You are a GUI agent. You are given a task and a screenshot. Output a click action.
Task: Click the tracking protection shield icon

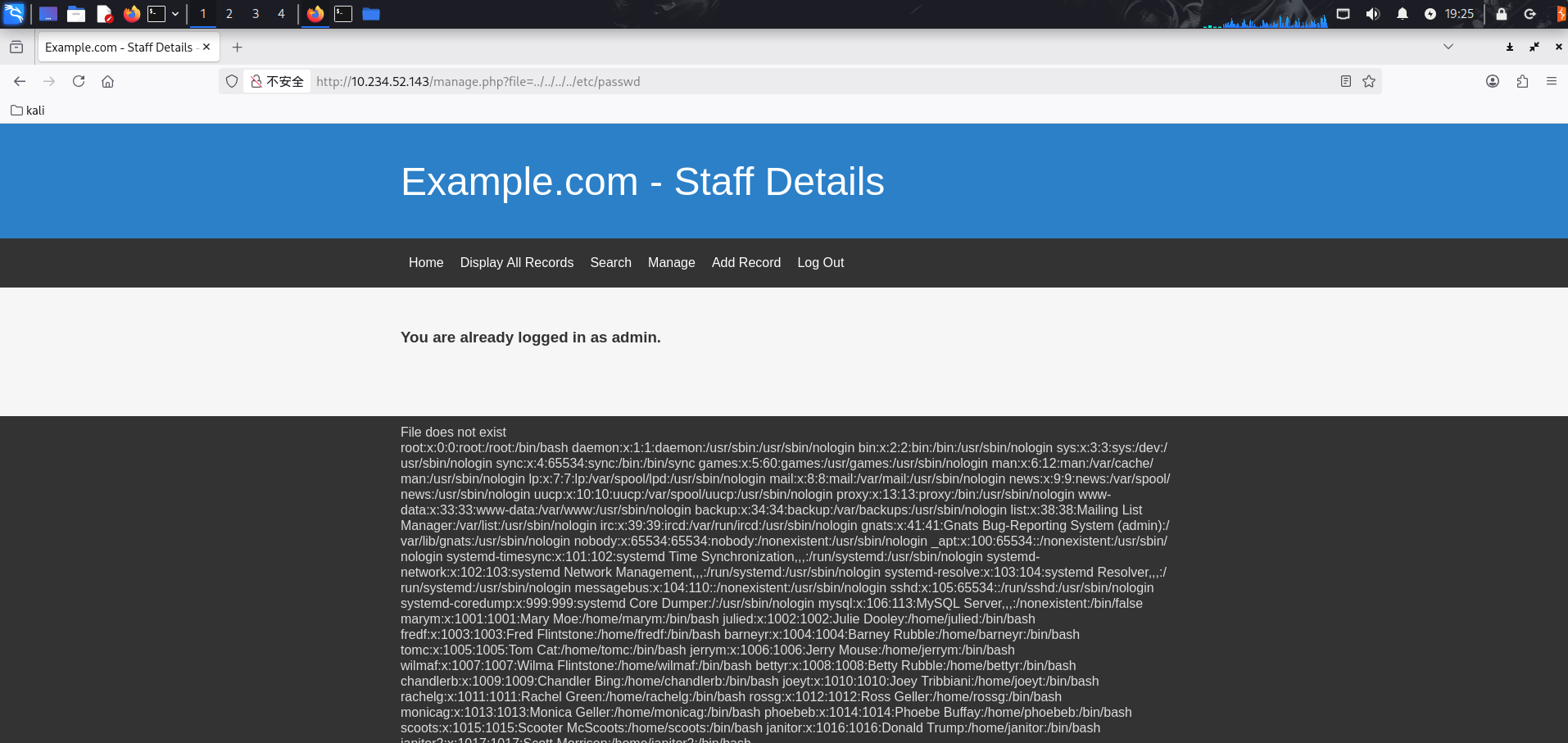tap(232, 81)
